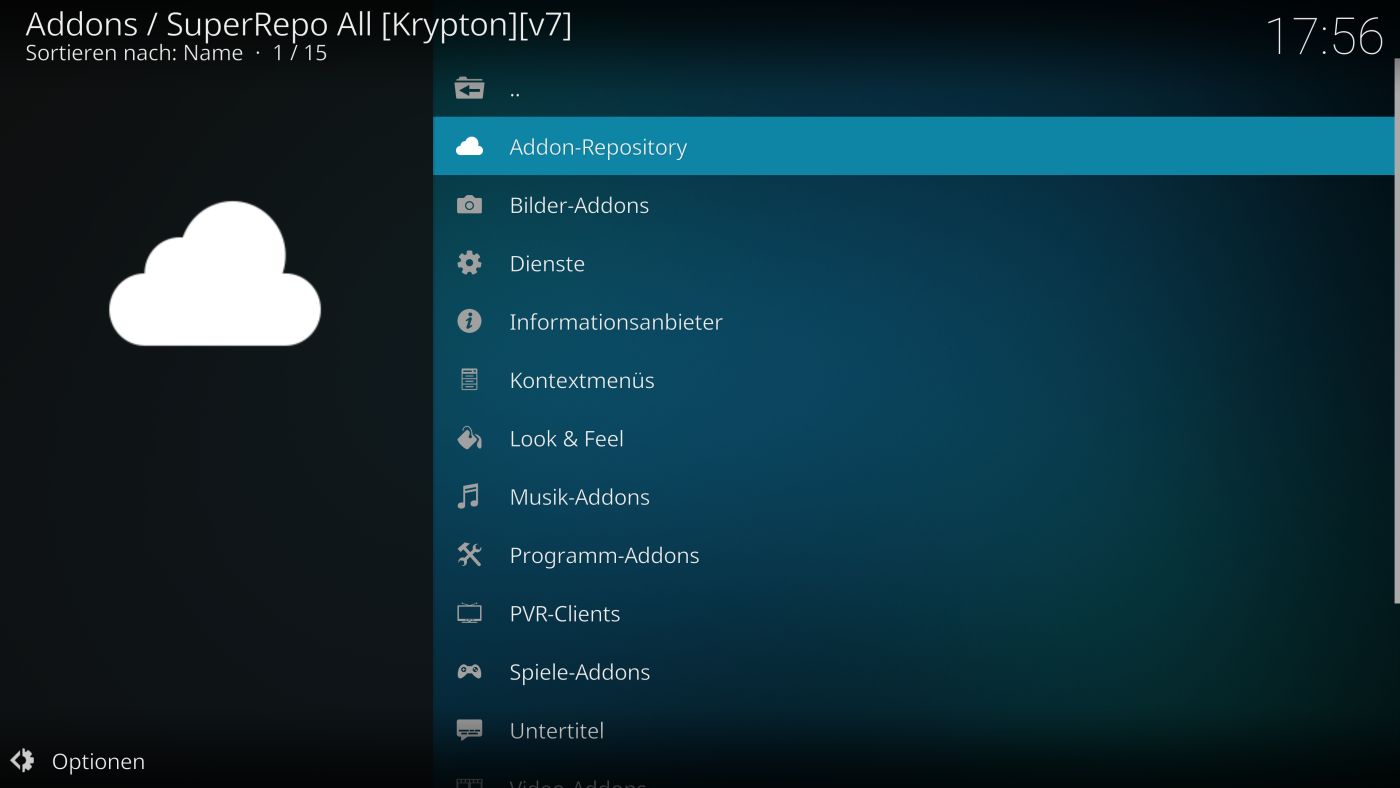
Task: Select Kontextmenüs in the list
Action: click(914, 380)
